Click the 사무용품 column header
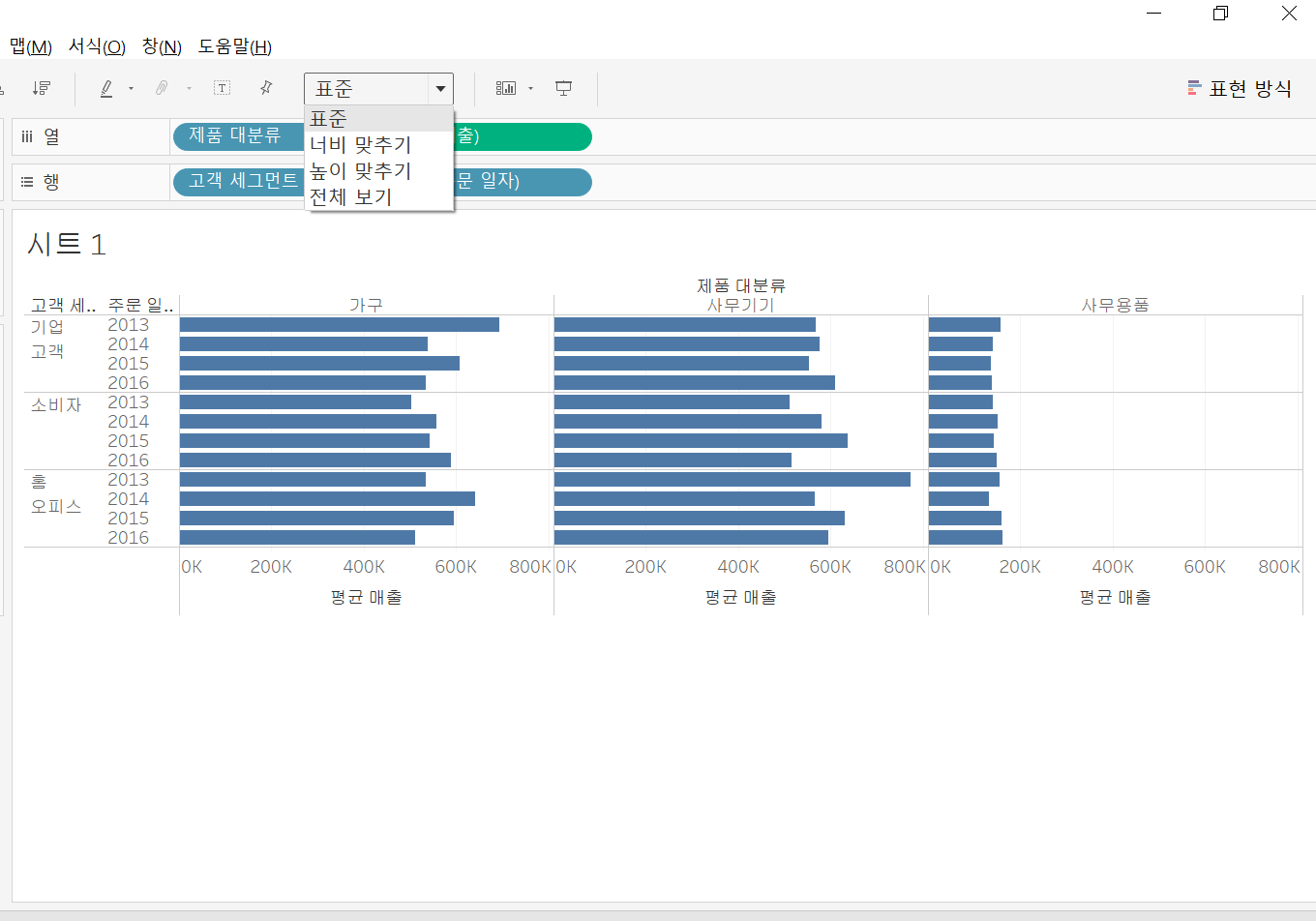Viewport: 1316px width, 921px height. pos(1115,305)
